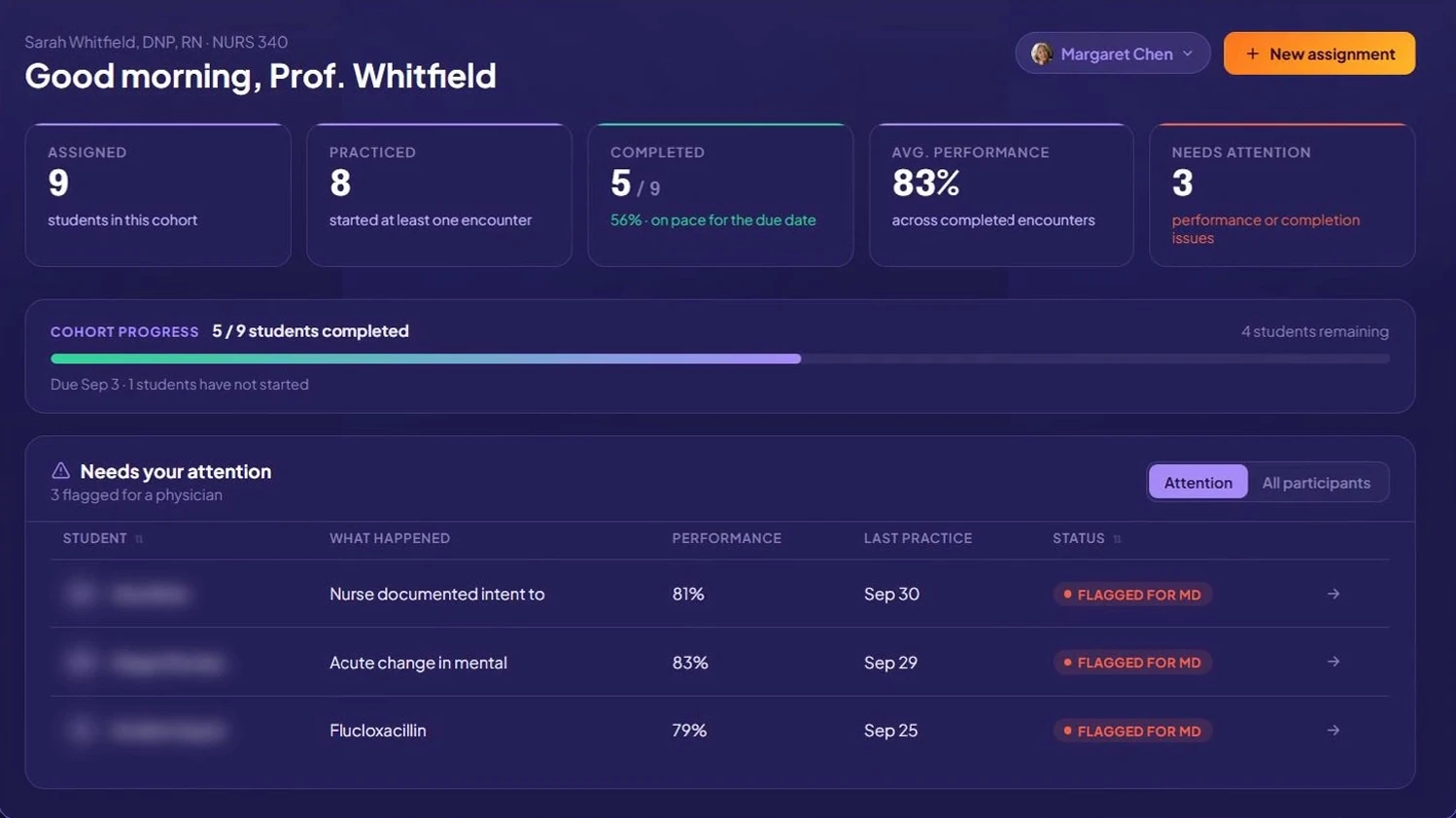Switch to the Attention tab

pyautogui.click(x=1197, y=483)
